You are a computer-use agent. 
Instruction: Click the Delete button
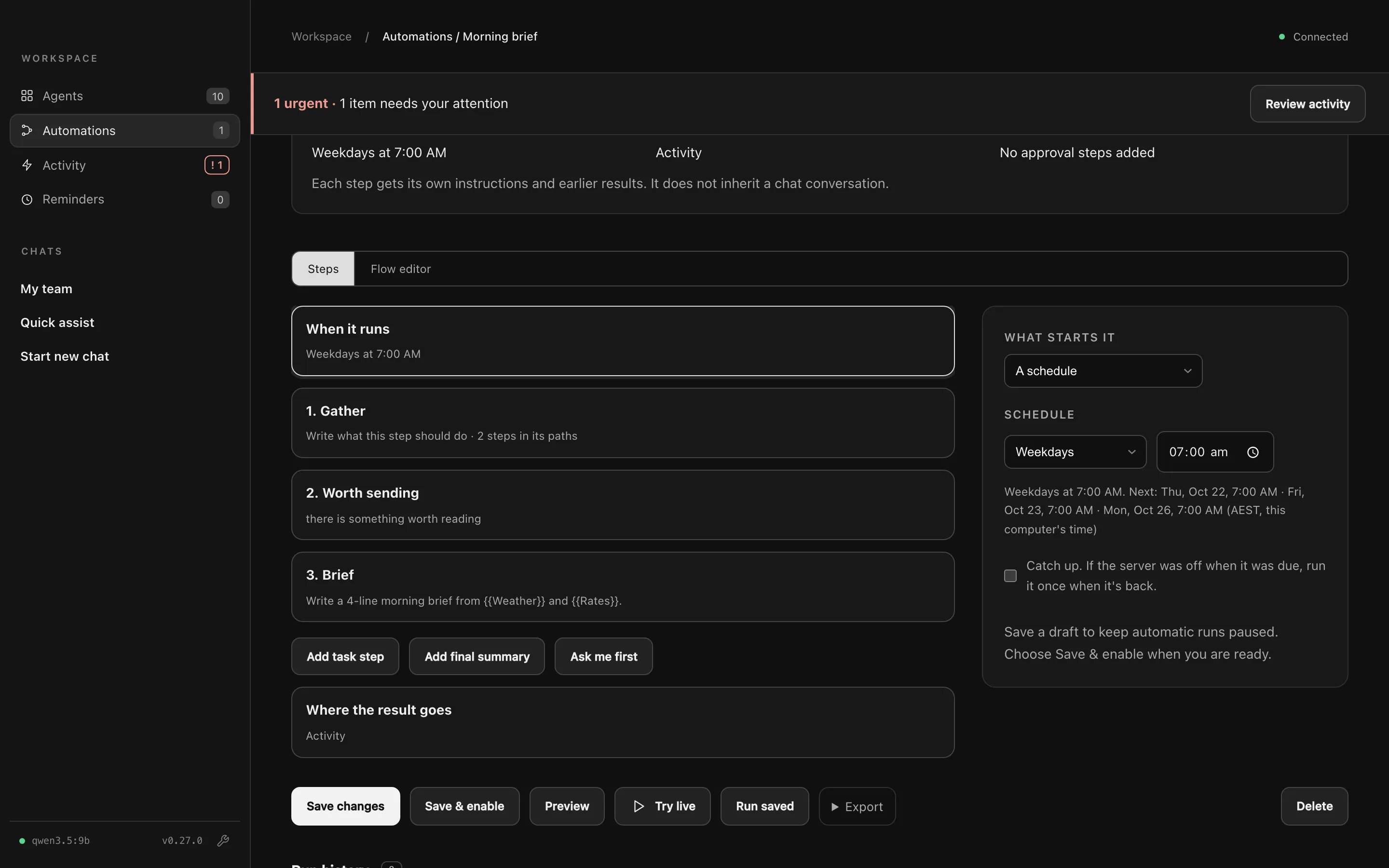click(1314, 806)
